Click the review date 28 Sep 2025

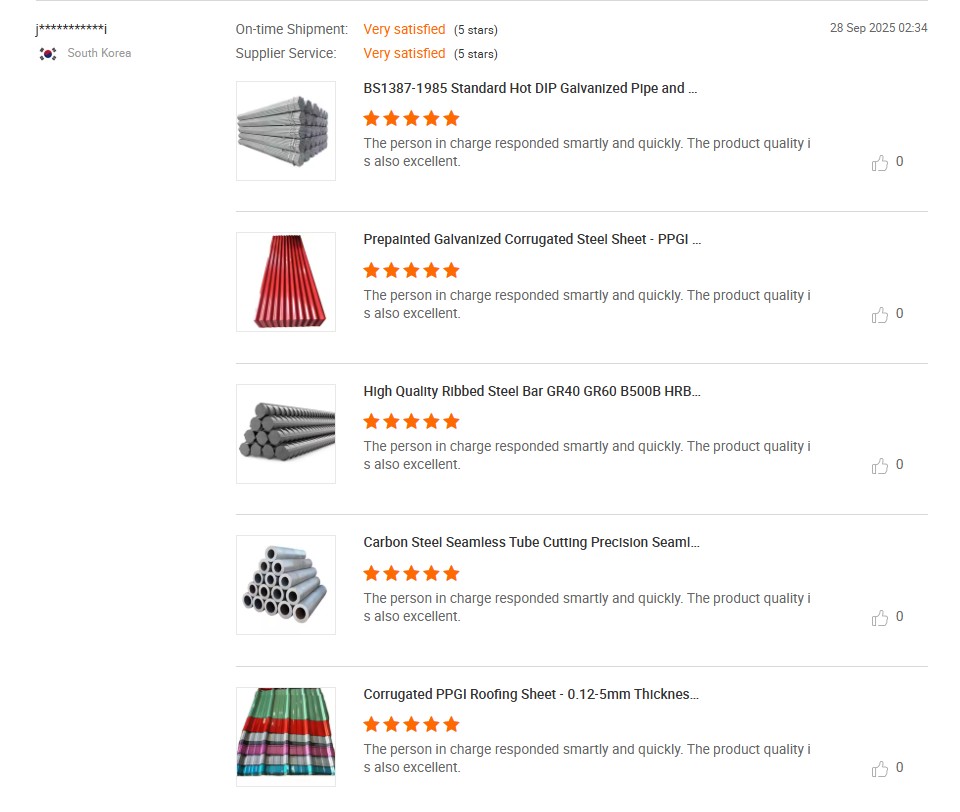[x=878, y=28]
